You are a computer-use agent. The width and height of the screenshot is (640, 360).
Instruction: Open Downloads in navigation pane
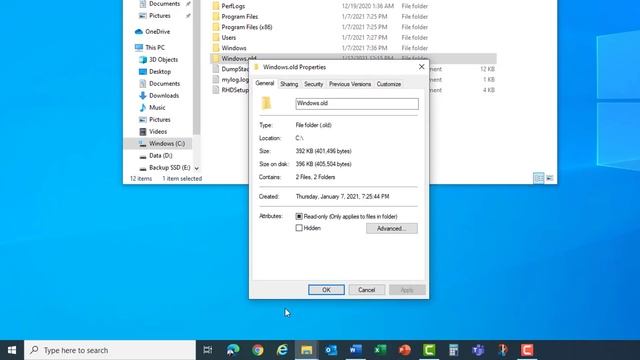pos(164,96)
